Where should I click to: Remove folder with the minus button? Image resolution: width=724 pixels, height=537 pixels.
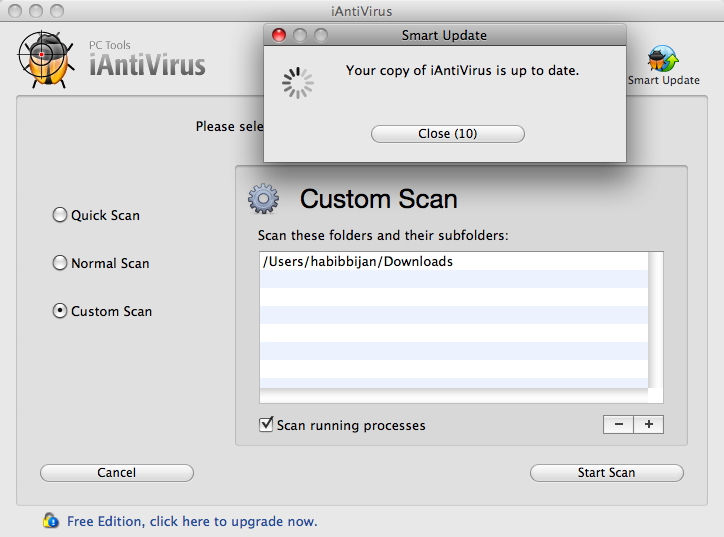point(618,424)
